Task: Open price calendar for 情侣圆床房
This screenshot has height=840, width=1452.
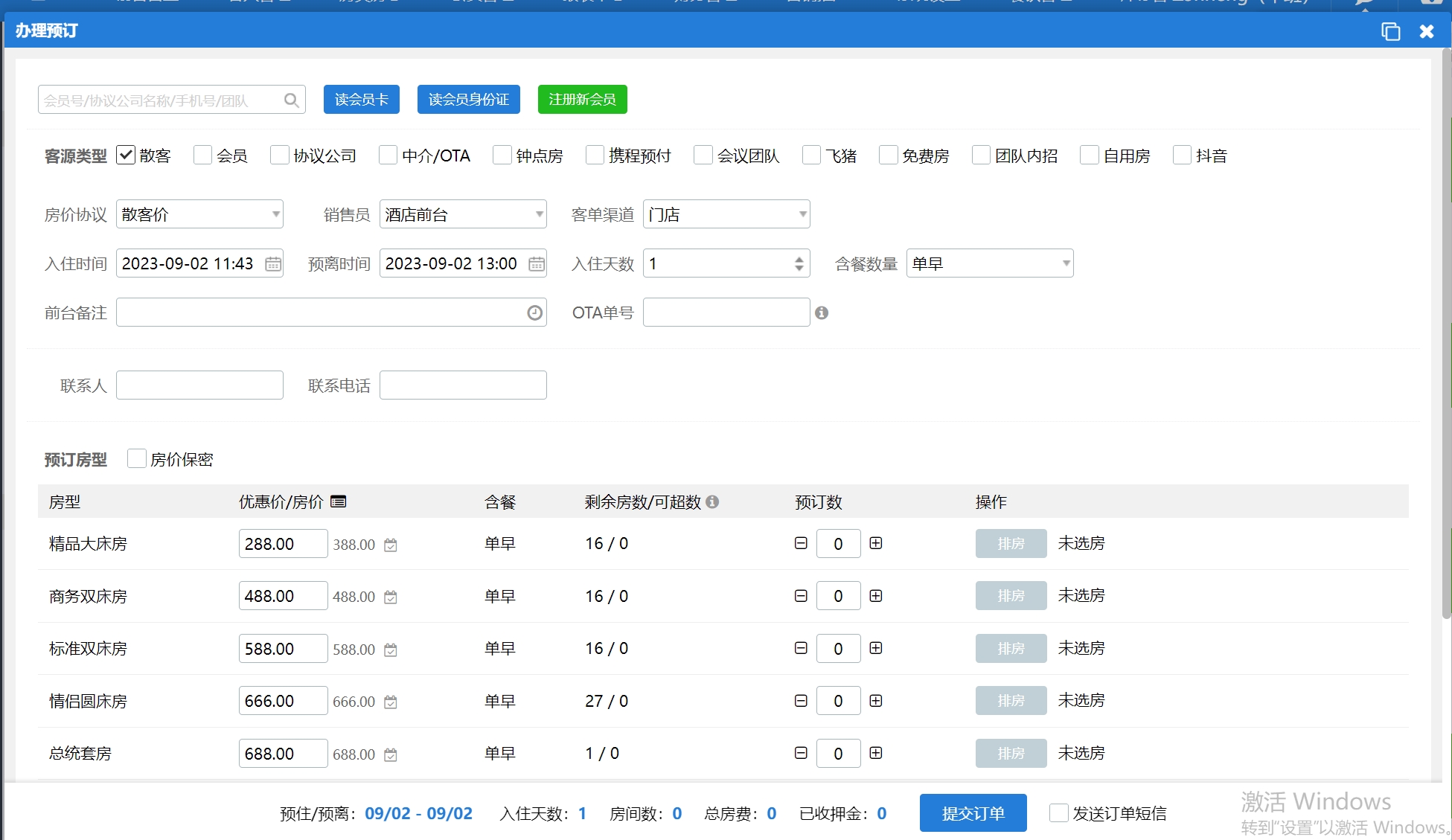Action: click(391, 702)
